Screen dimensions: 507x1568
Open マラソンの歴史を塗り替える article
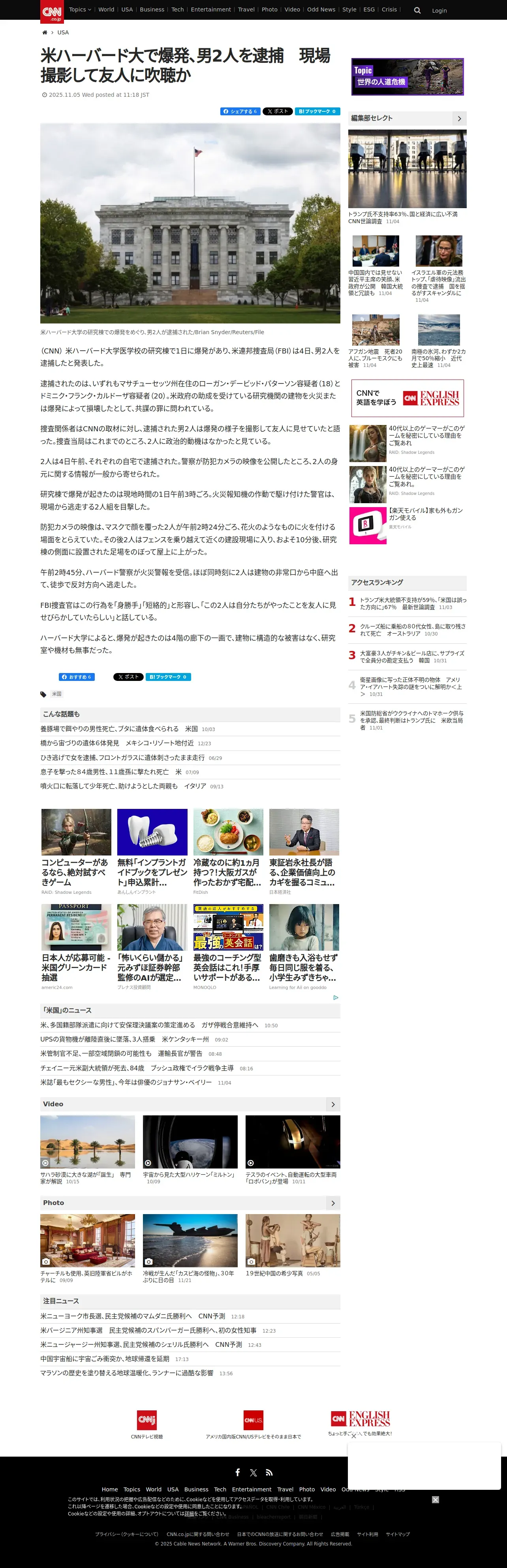coord(127,1372)
